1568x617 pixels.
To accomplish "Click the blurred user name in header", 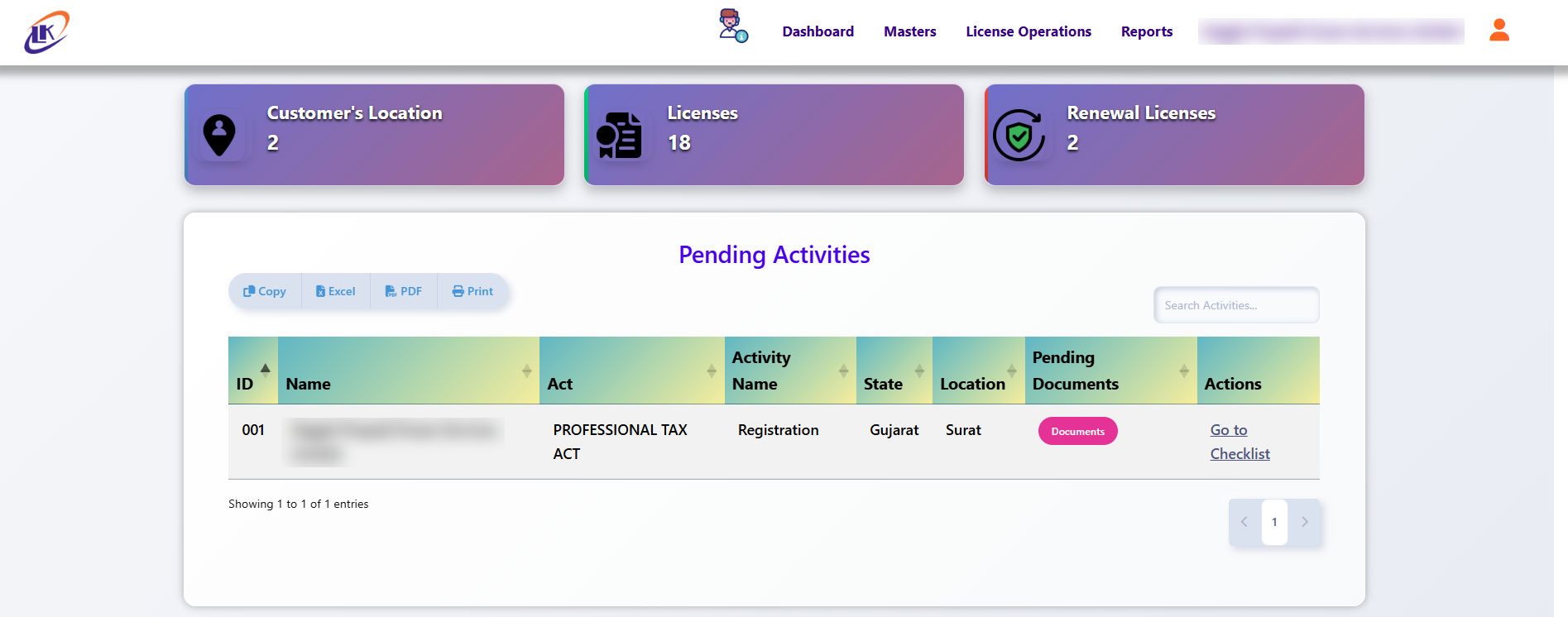I will click(1331, 31).
